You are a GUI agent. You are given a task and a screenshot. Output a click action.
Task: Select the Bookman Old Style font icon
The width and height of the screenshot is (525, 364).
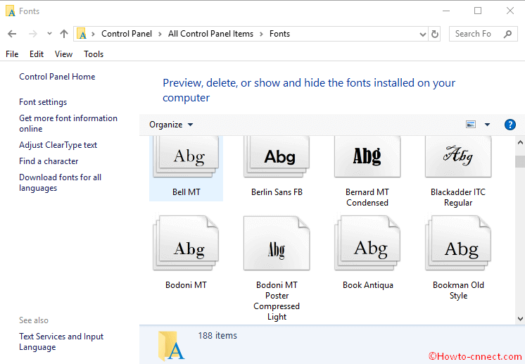(458, 243)
